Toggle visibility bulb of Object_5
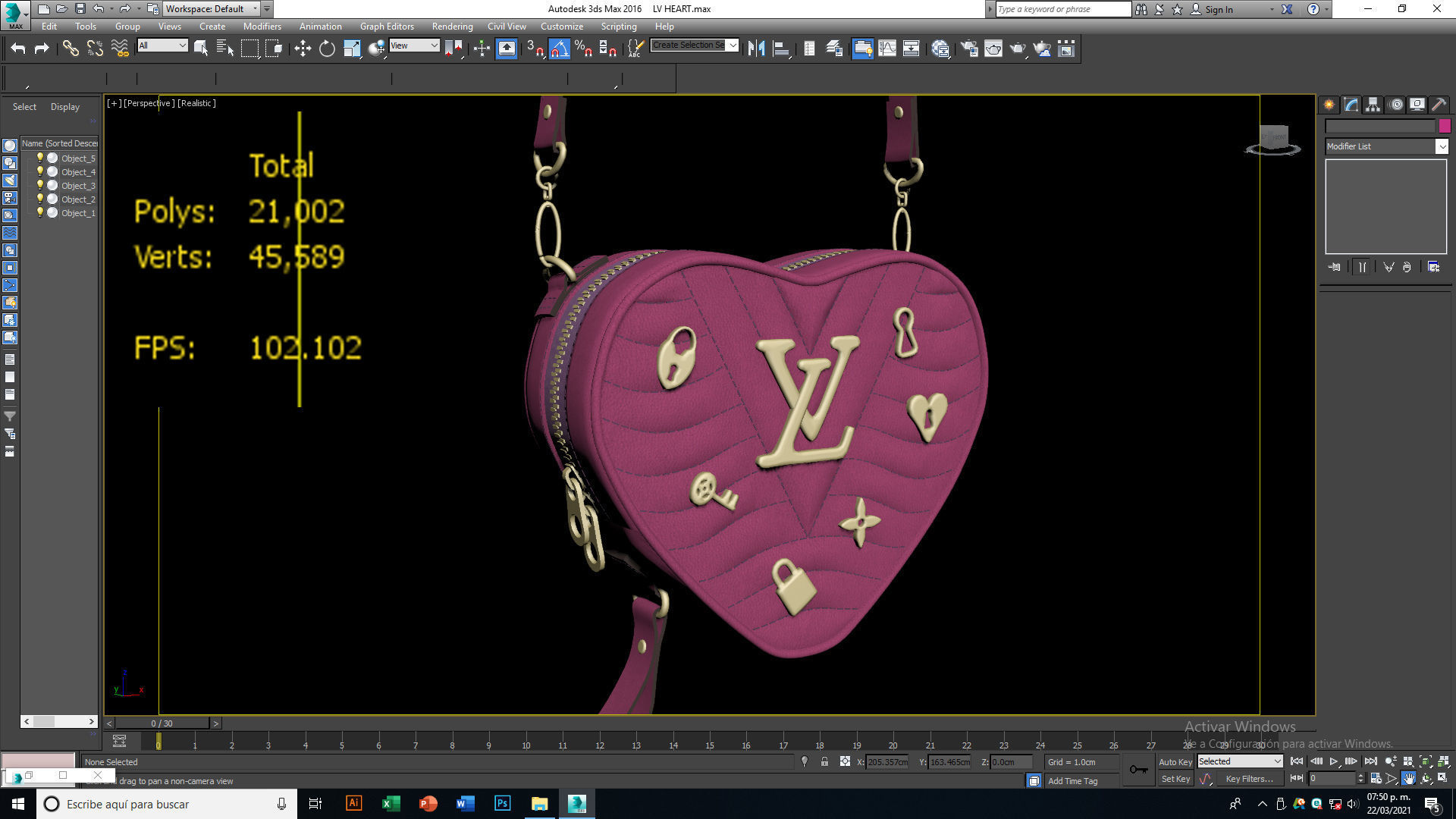 (x=40, y=158)
